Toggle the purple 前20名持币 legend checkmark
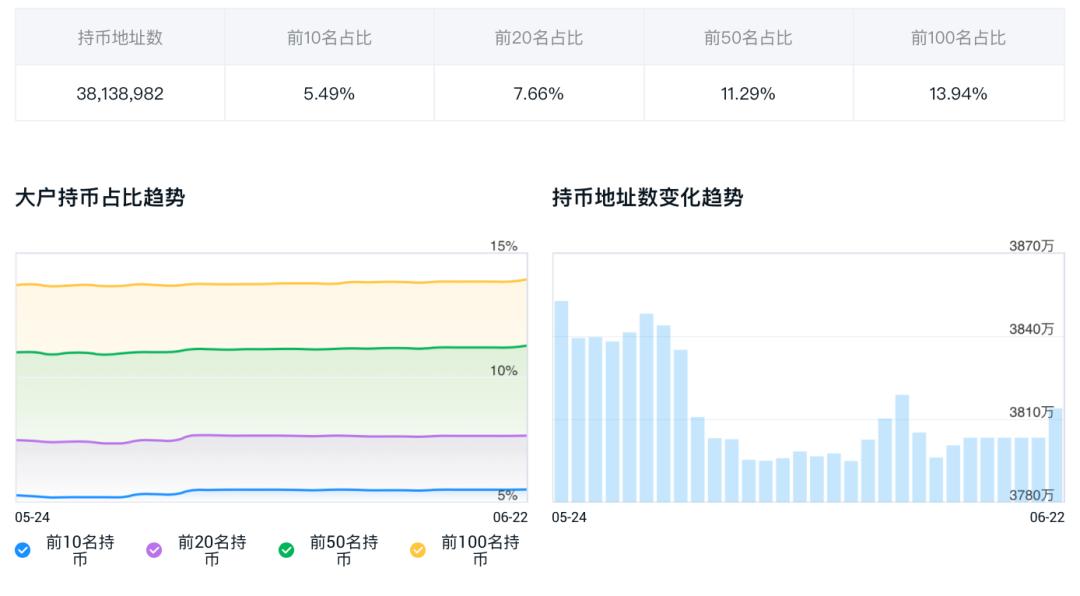Viewport: 1080px width, 596px height. click(154, 550)
